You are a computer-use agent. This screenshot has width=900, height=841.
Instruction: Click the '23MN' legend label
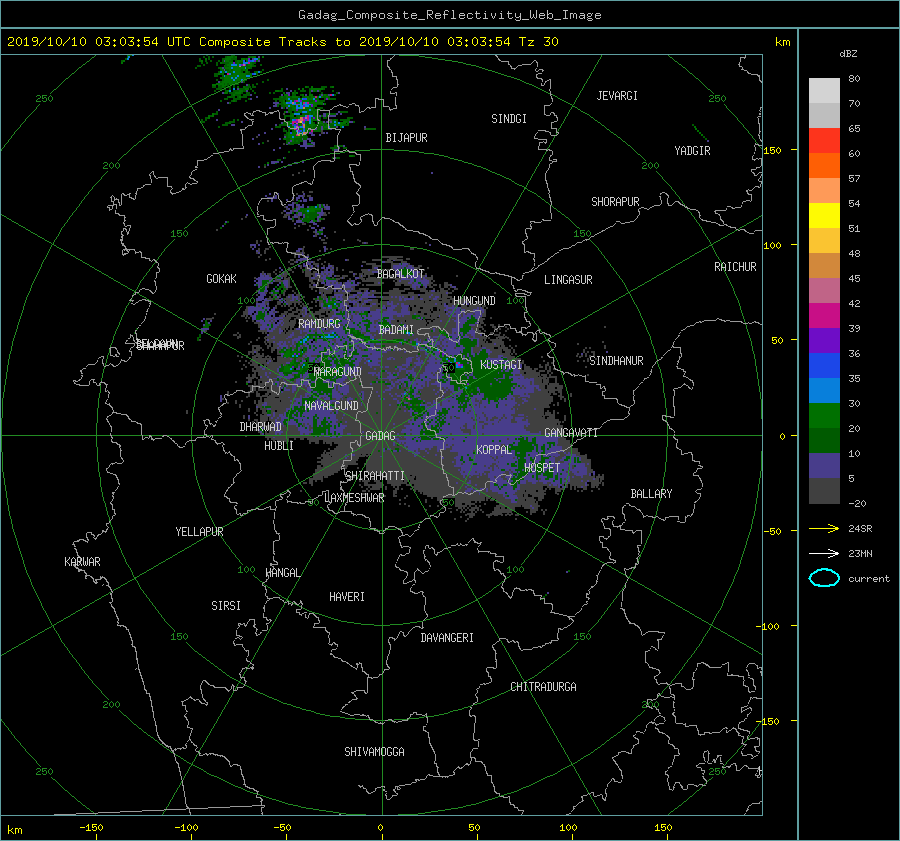(860, 553)
